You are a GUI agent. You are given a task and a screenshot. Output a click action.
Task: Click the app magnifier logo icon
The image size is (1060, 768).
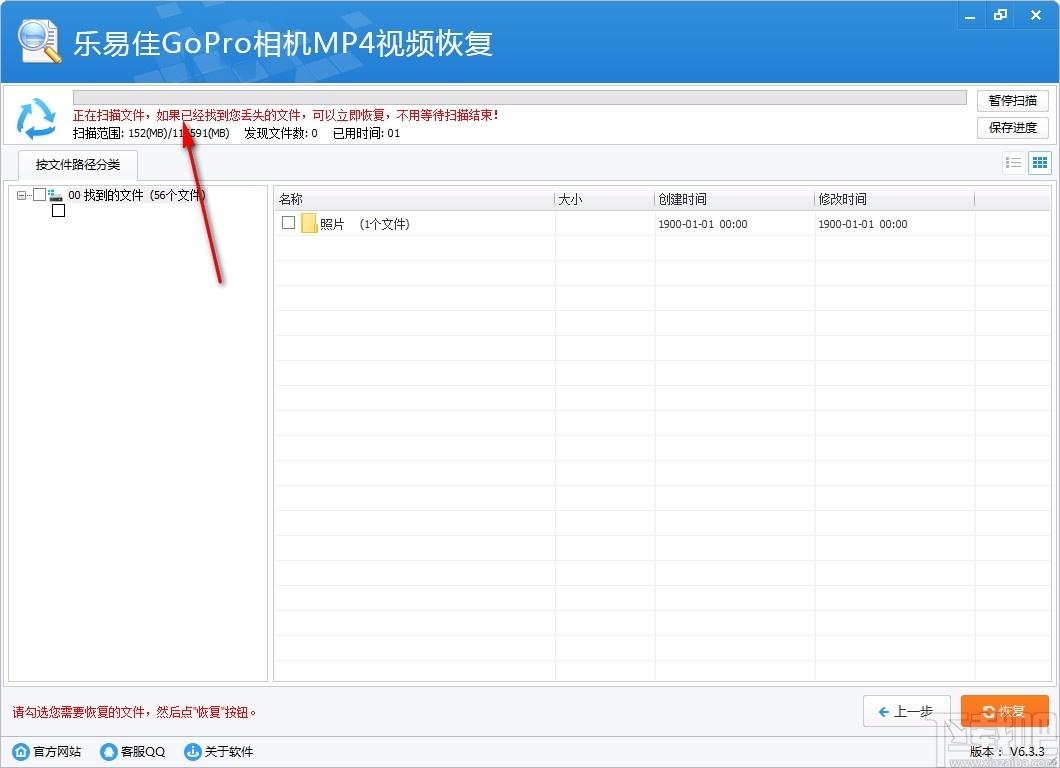(x=39, y=42)
